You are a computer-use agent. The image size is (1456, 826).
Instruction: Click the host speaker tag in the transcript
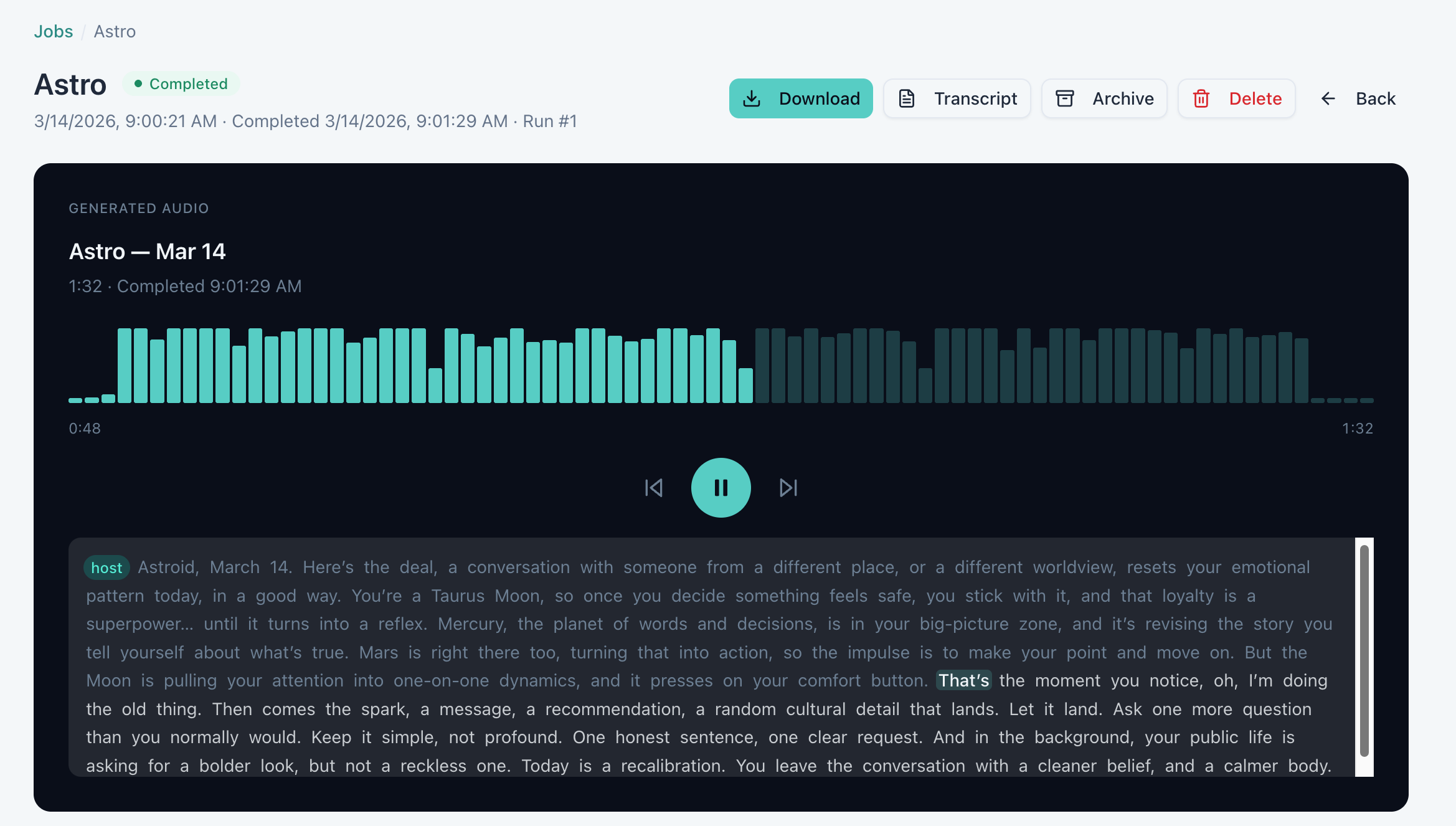(x=106, y=567)
